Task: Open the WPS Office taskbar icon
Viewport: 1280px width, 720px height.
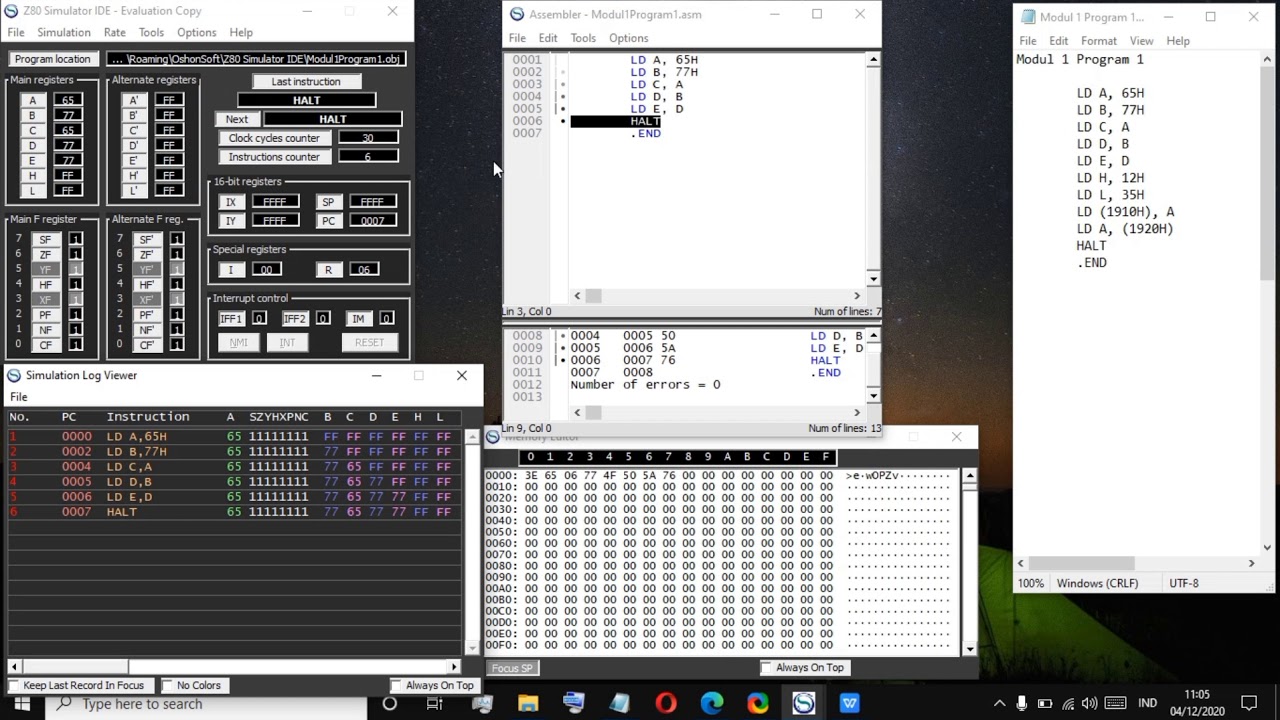Action: click(850, 704)
